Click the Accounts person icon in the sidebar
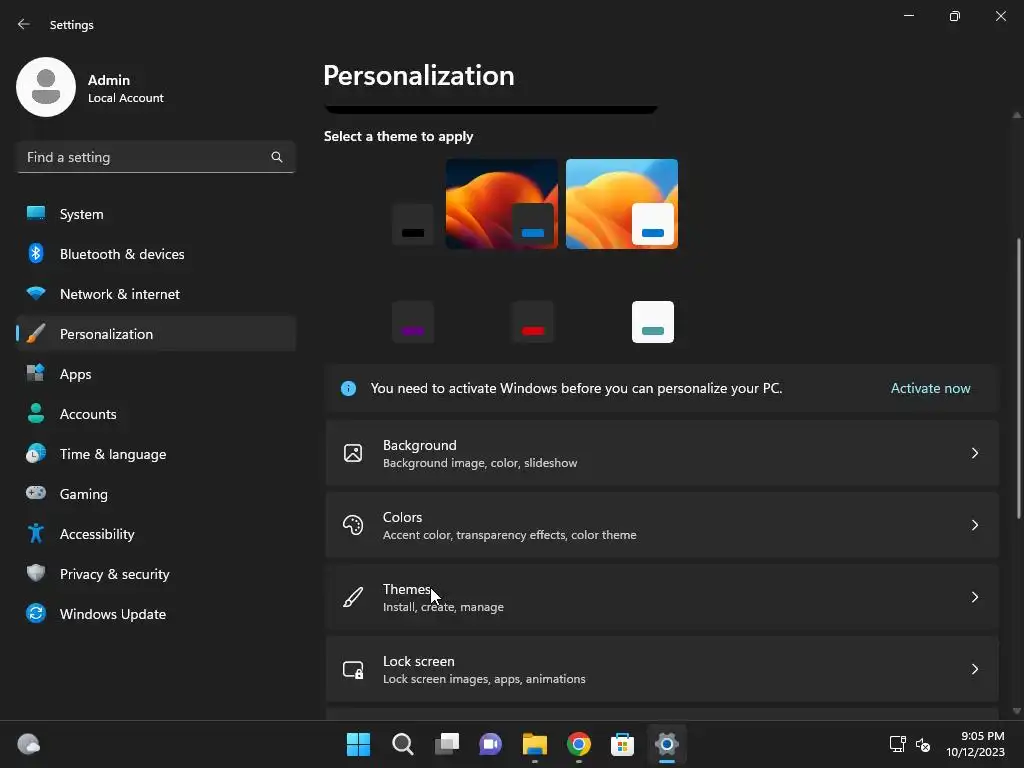The image size is (1024, 768). tap(36, 413)
